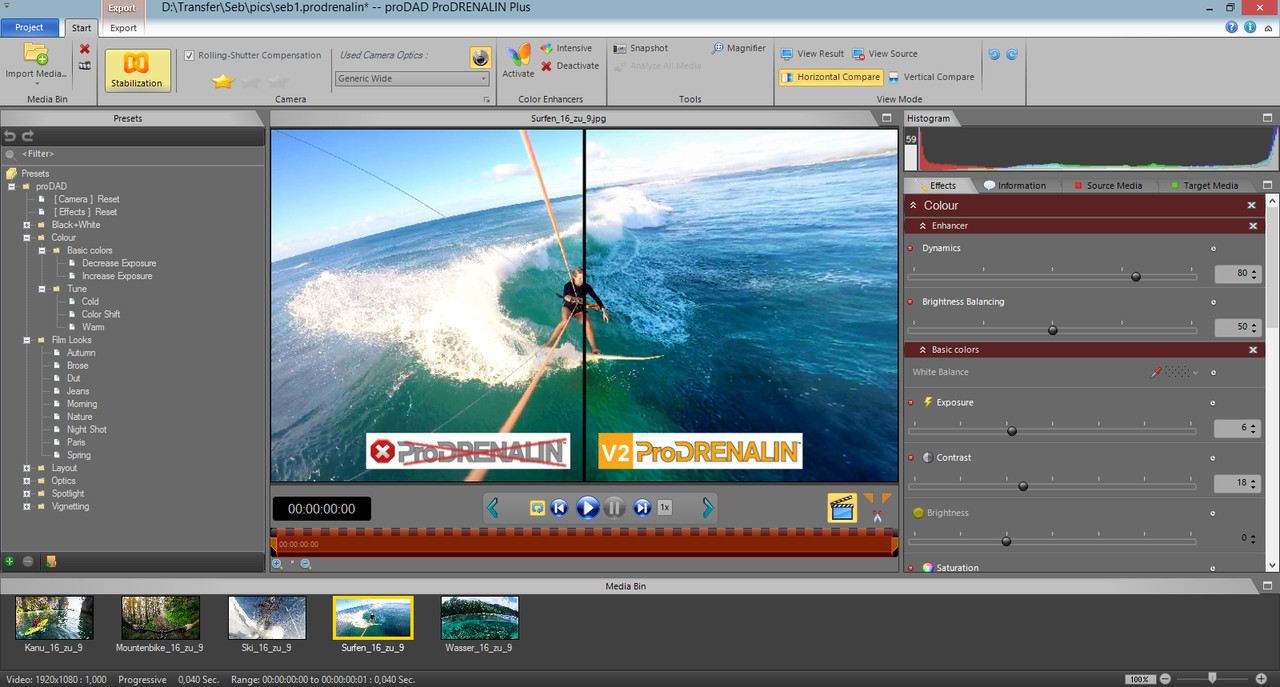1280x687 pixels.
Task: Collapse the Basic colors effects section
Action: coord(922,350)
